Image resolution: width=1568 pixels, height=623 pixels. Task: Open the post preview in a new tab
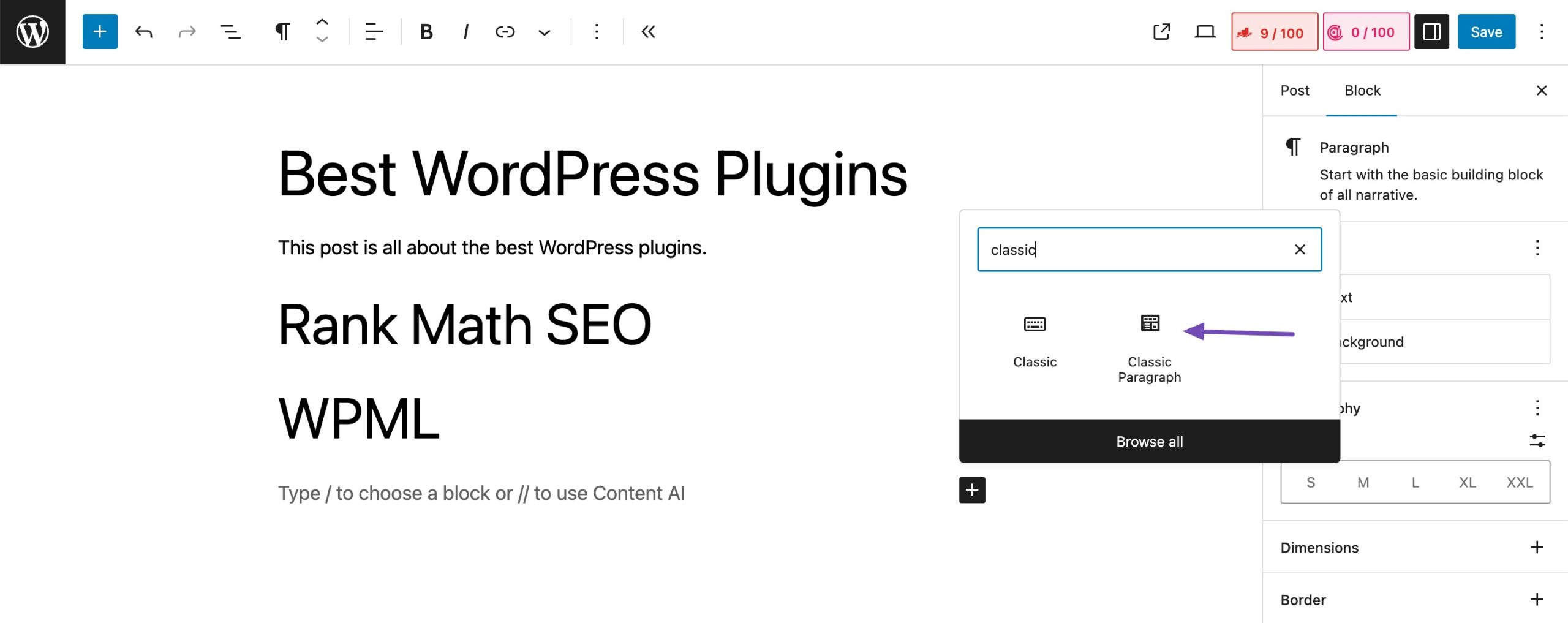1162,32
